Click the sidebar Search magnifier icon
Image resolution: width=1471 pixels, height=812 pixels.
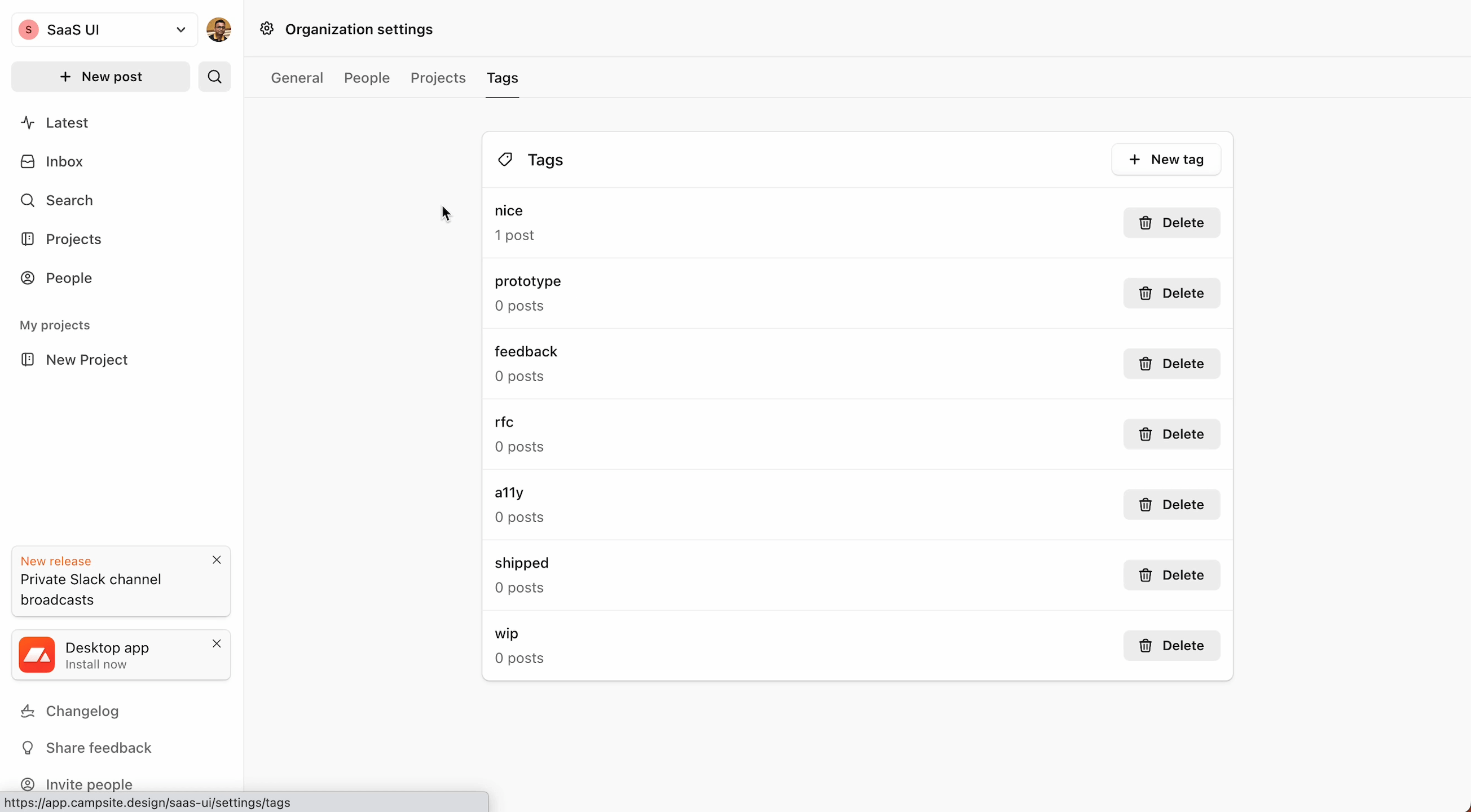(28, 200)
